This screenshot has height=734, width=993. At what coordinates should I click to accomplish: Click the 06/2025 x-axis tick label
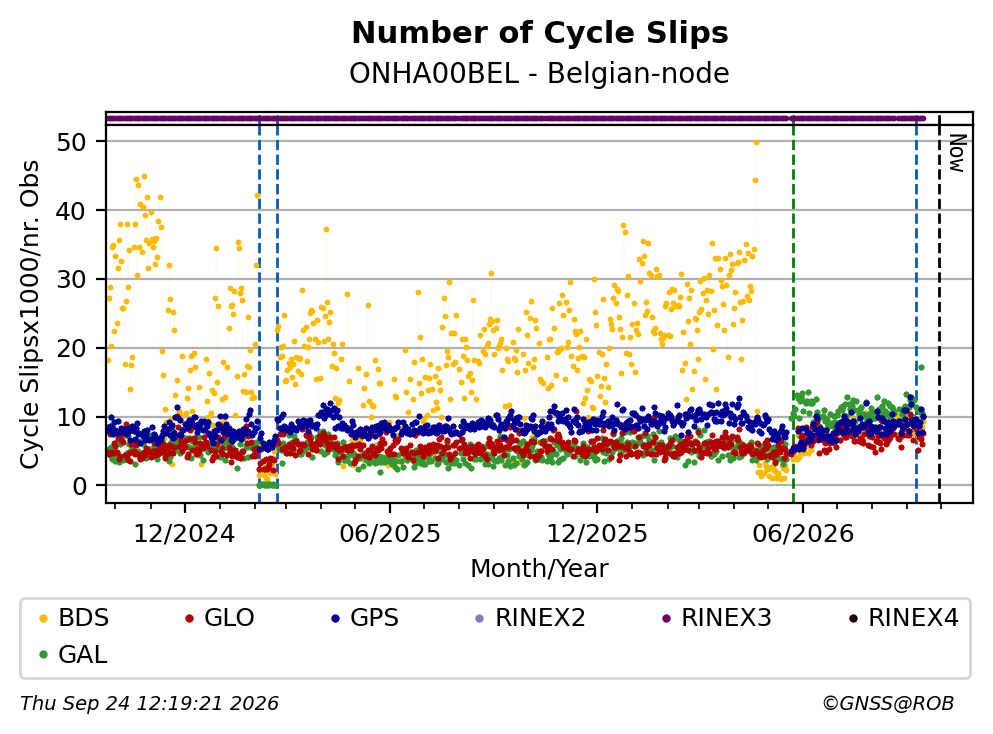(389, 534)
